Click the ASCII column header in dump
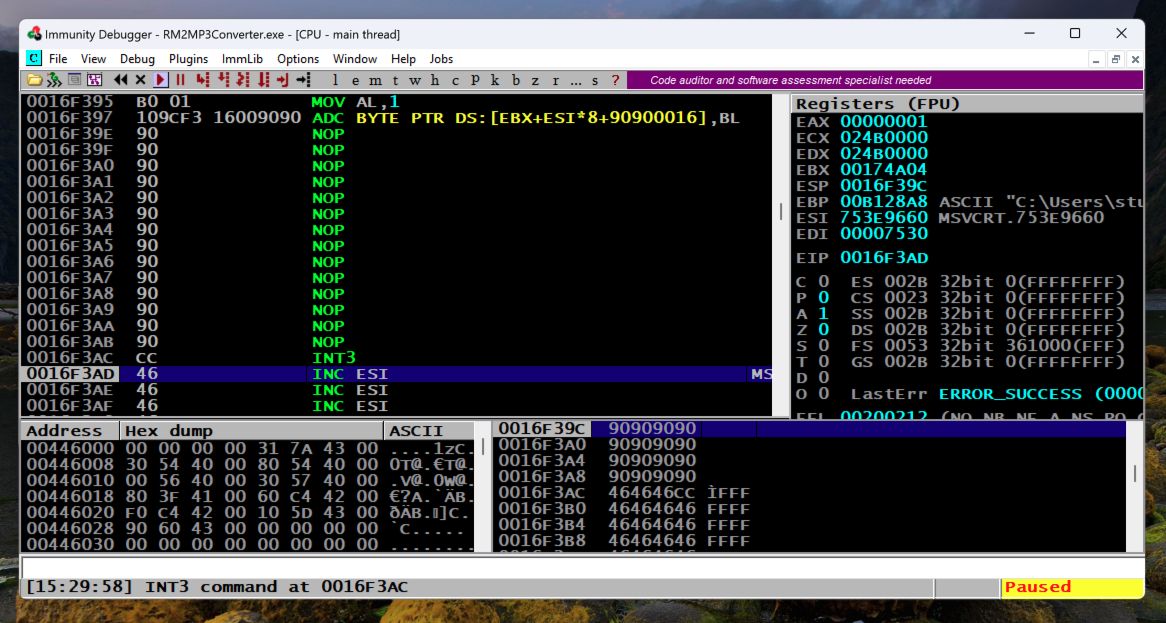 pyautogui.click(x=429, y=430)
